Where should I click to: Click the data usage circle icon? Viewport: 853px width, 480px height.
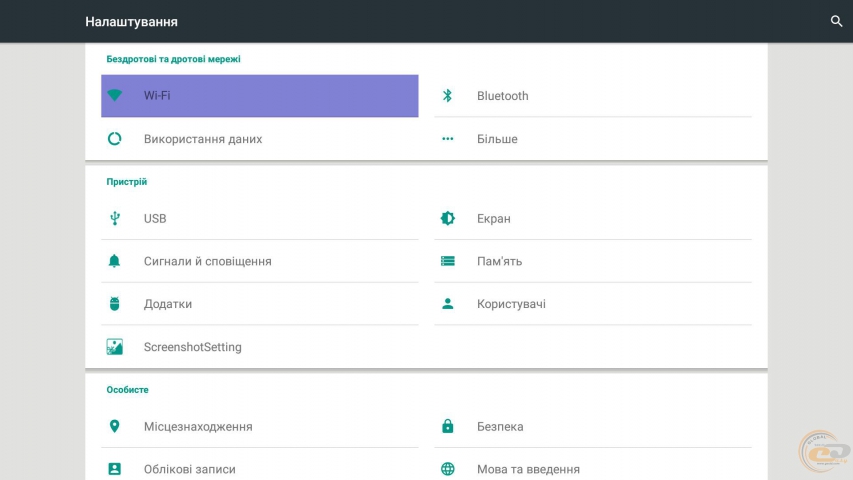click(x=115, y=139)
